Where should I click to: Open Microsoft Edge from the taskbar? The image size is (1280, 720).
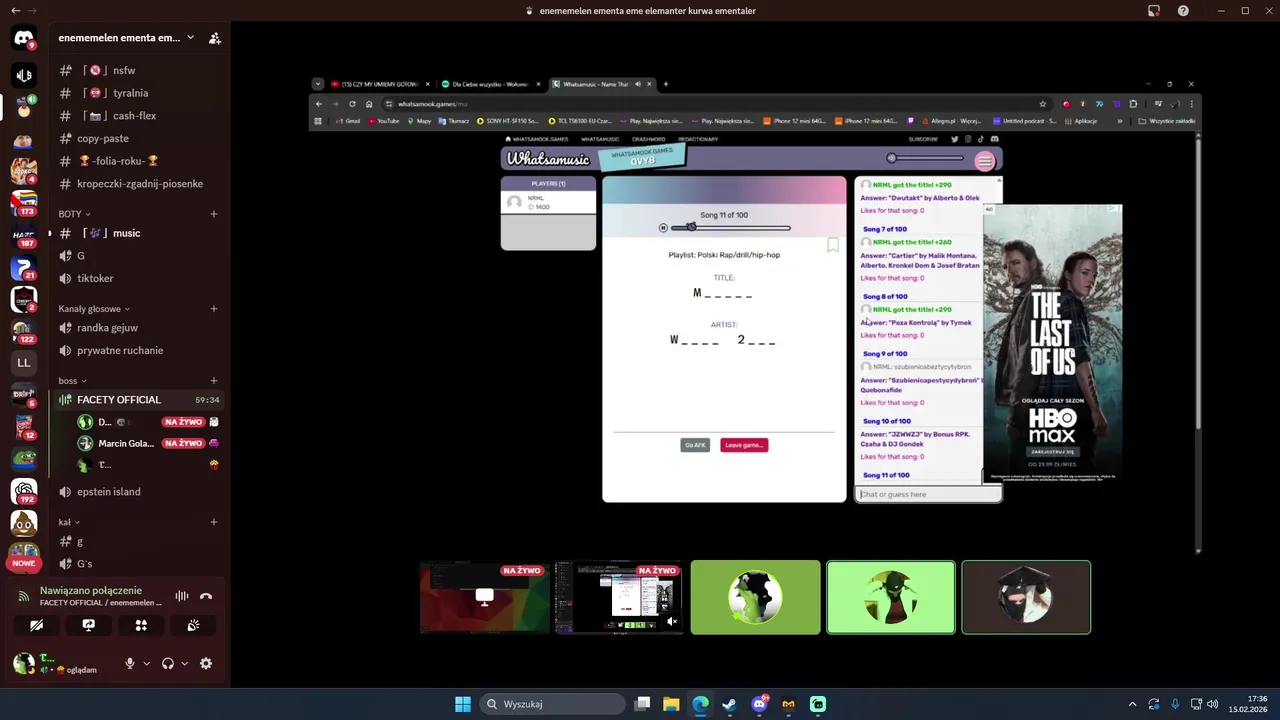tap(701, 704)
